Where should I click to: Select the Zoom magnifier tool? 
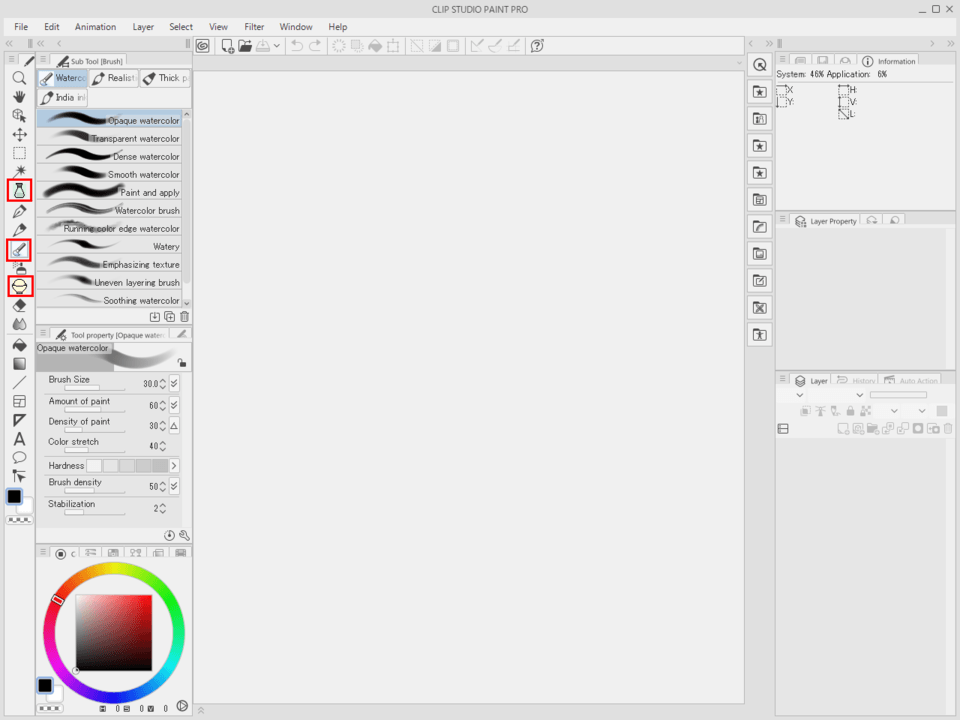(x=19, y=78)
